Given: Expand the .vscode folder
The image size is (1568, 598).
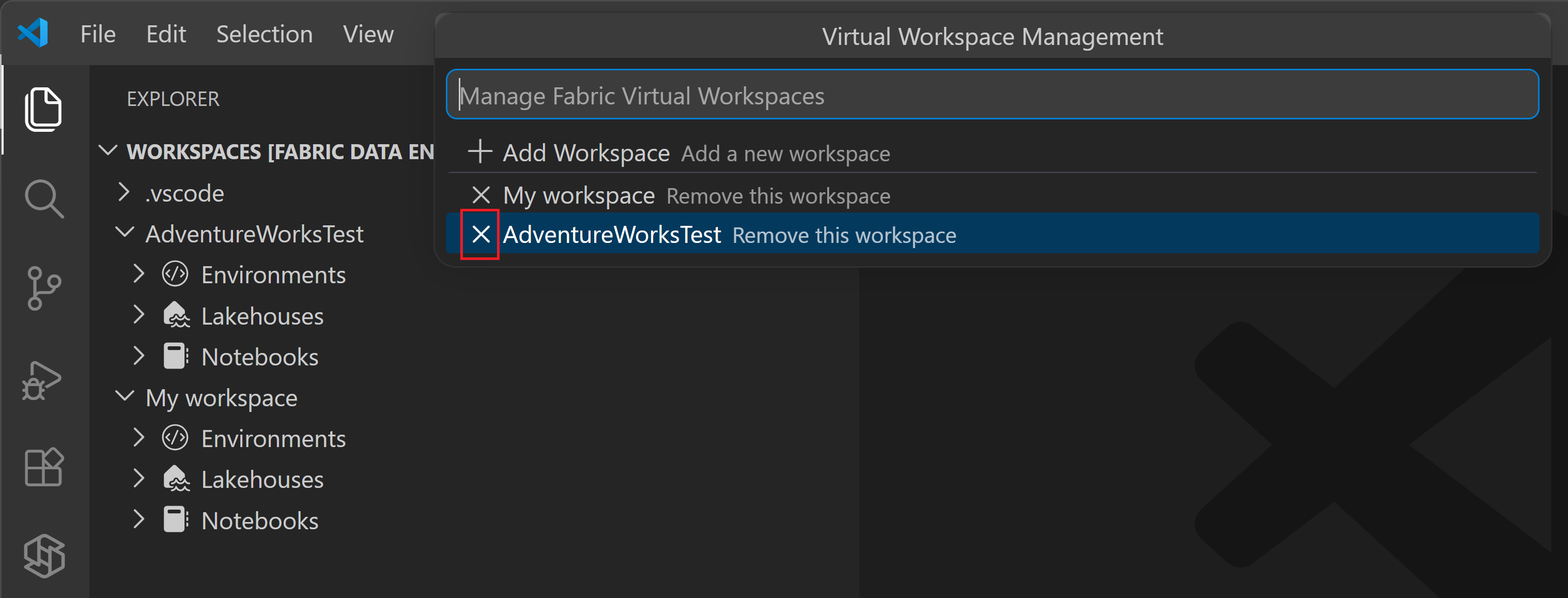Looking at the screenshot, I should tap(124, 192).
